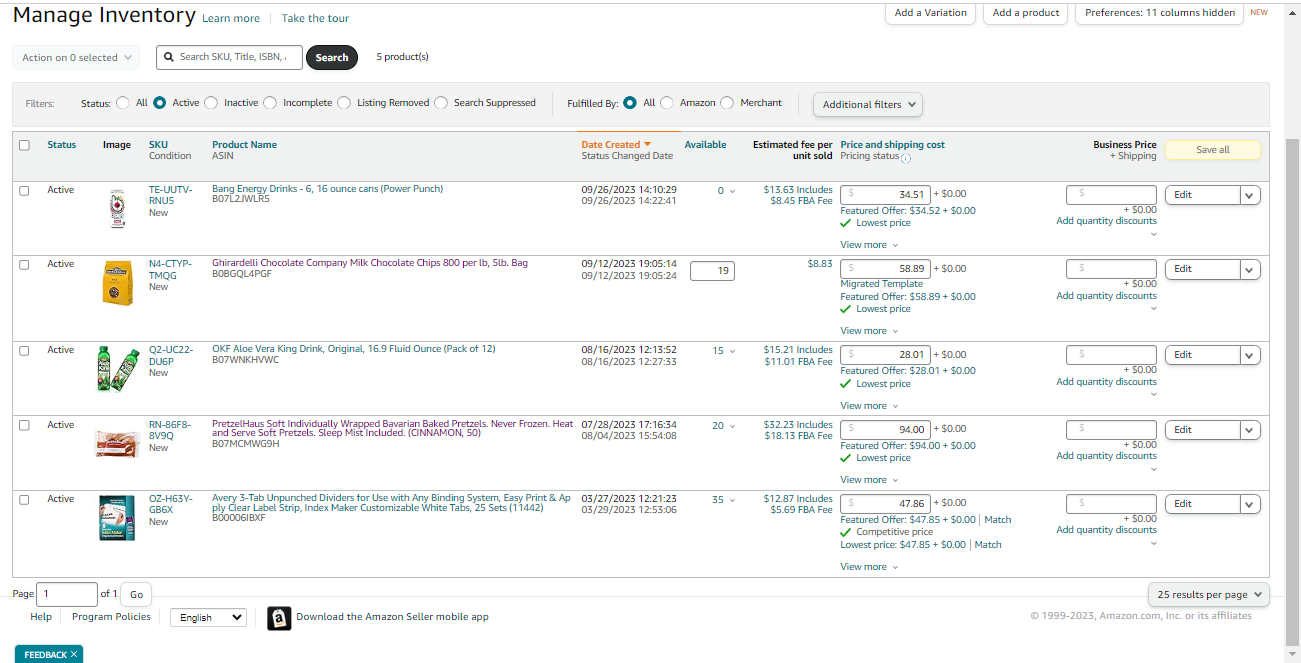This screenshot has height=663, width=1301.
Task: Open the Bang Energy Drinks product thumbnail
Action: (118, 209)
